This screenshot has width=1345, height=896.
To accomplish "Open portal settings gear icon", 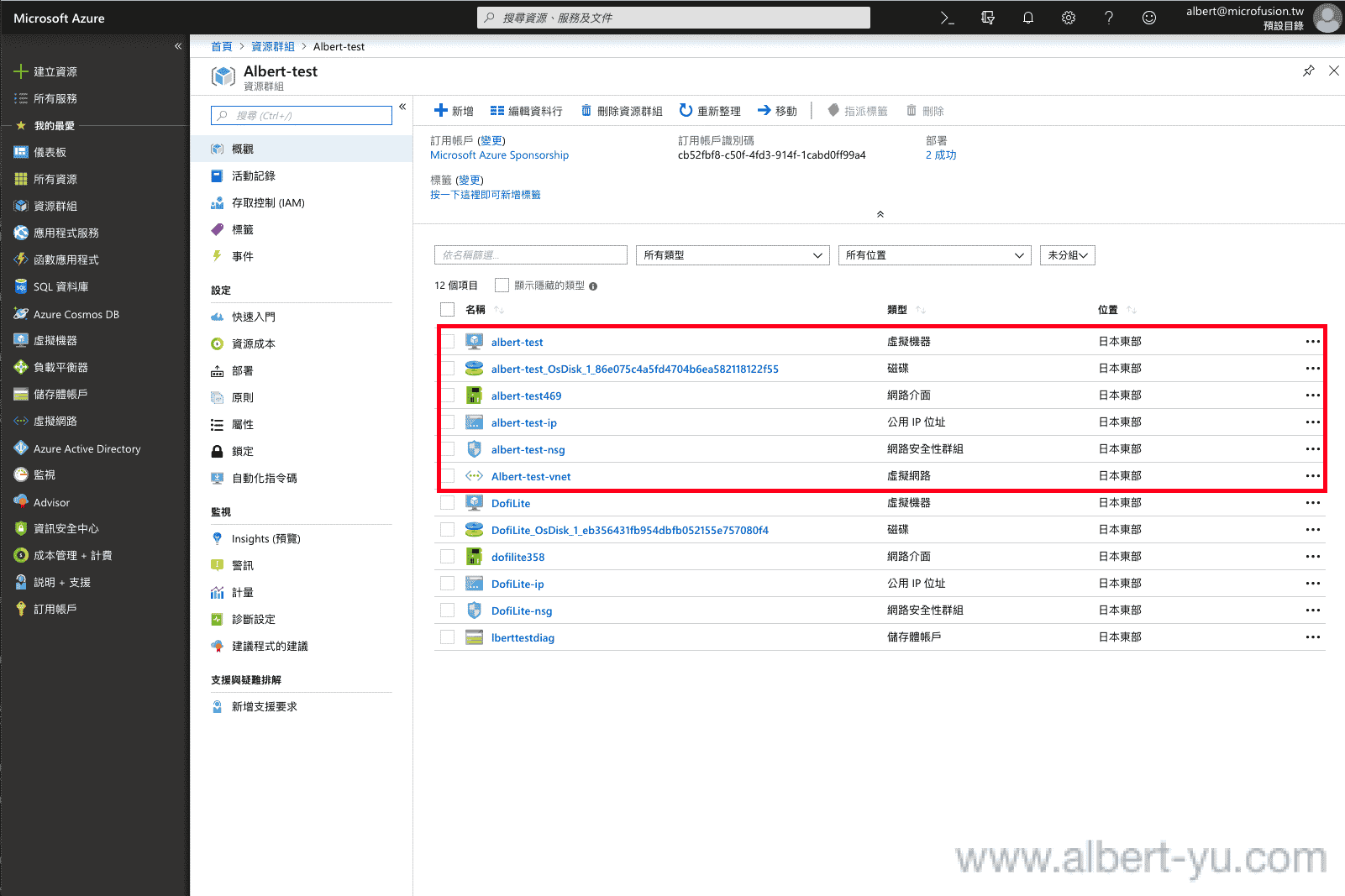I will tap(1069, 18).
